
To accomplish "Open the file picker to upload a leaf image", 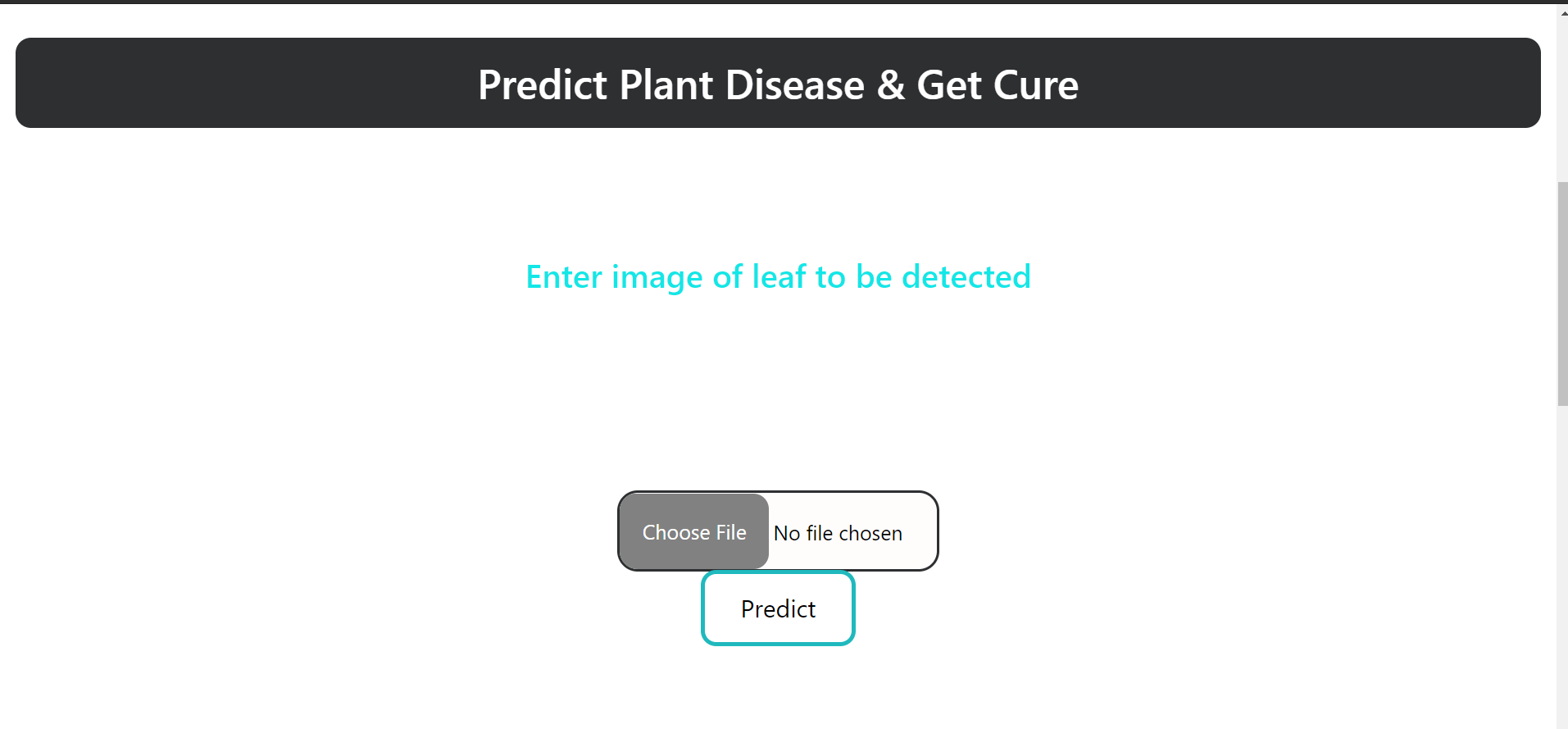I will (693, 531).
